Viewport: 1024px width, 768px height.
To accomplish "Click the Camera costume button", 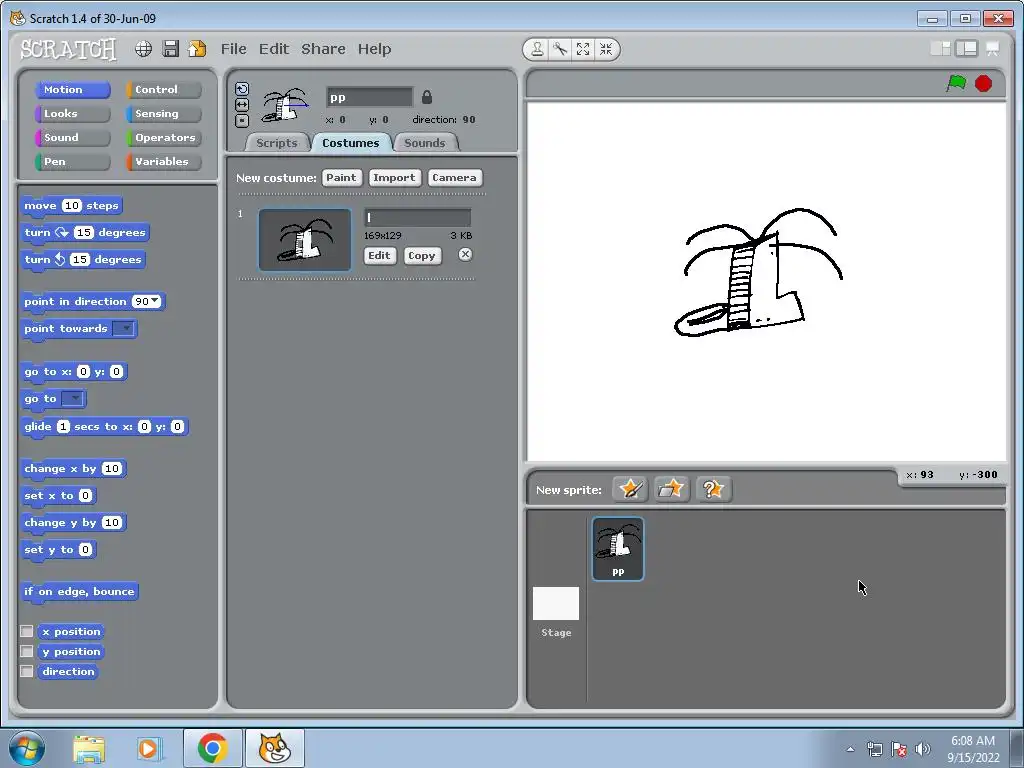I will [x=454, y=178].
